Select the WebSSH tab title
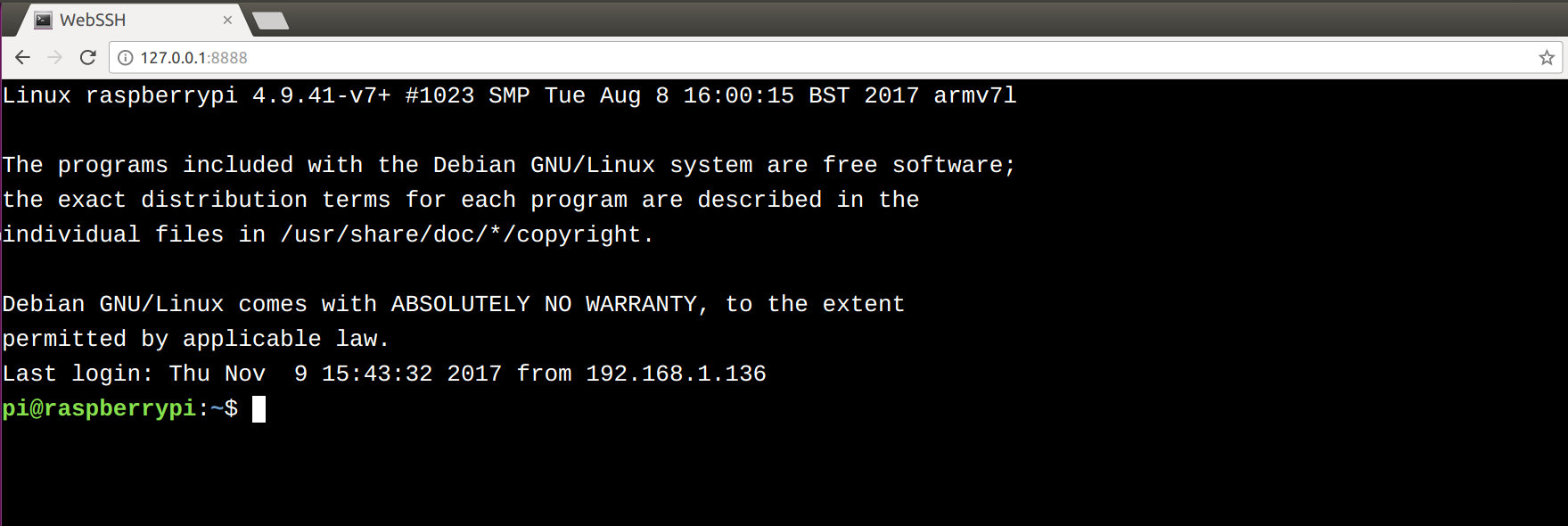1568x526 pixels. [93, 20]
